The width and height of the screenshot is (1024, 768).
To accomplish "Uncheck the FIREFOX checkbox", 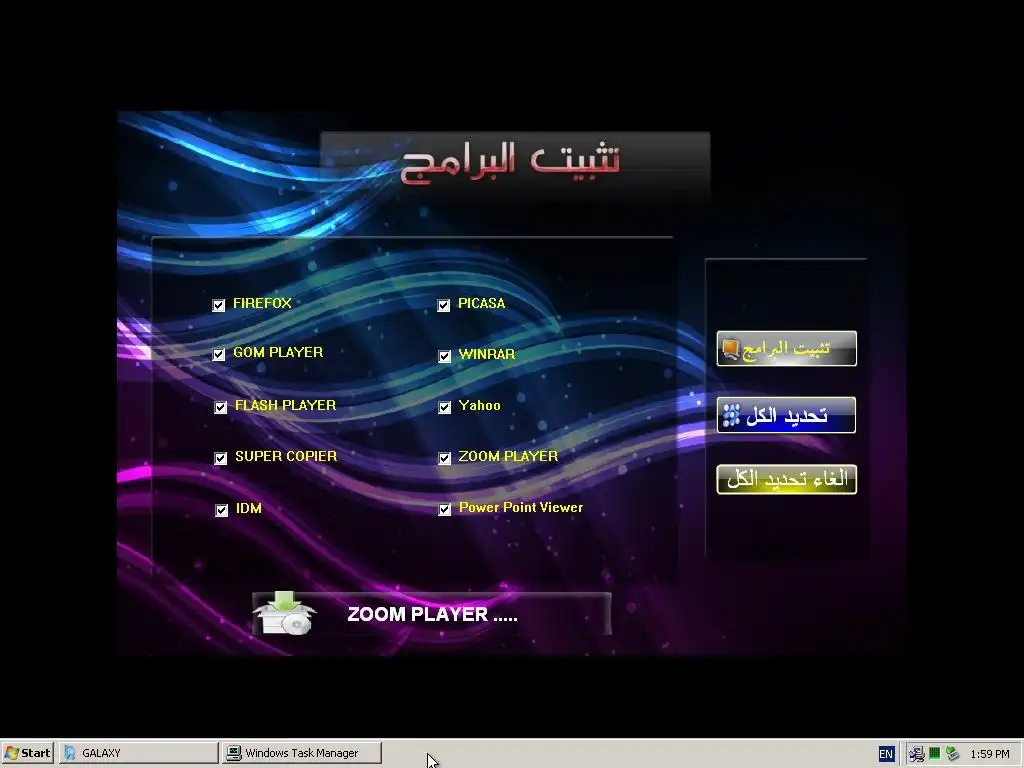I will [219, 305].
